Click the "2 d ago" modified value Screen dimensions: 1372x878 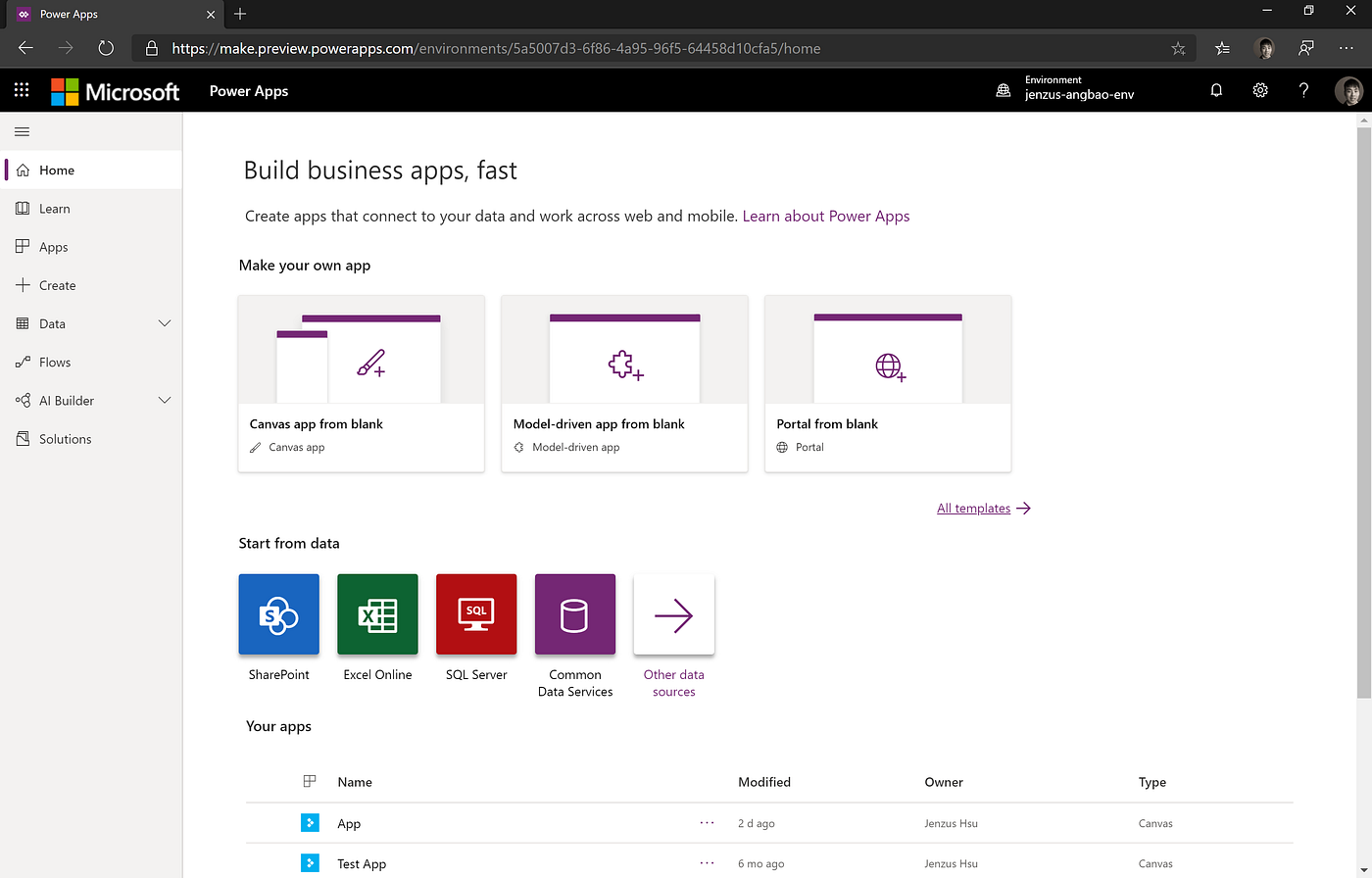tap(757, 824)
